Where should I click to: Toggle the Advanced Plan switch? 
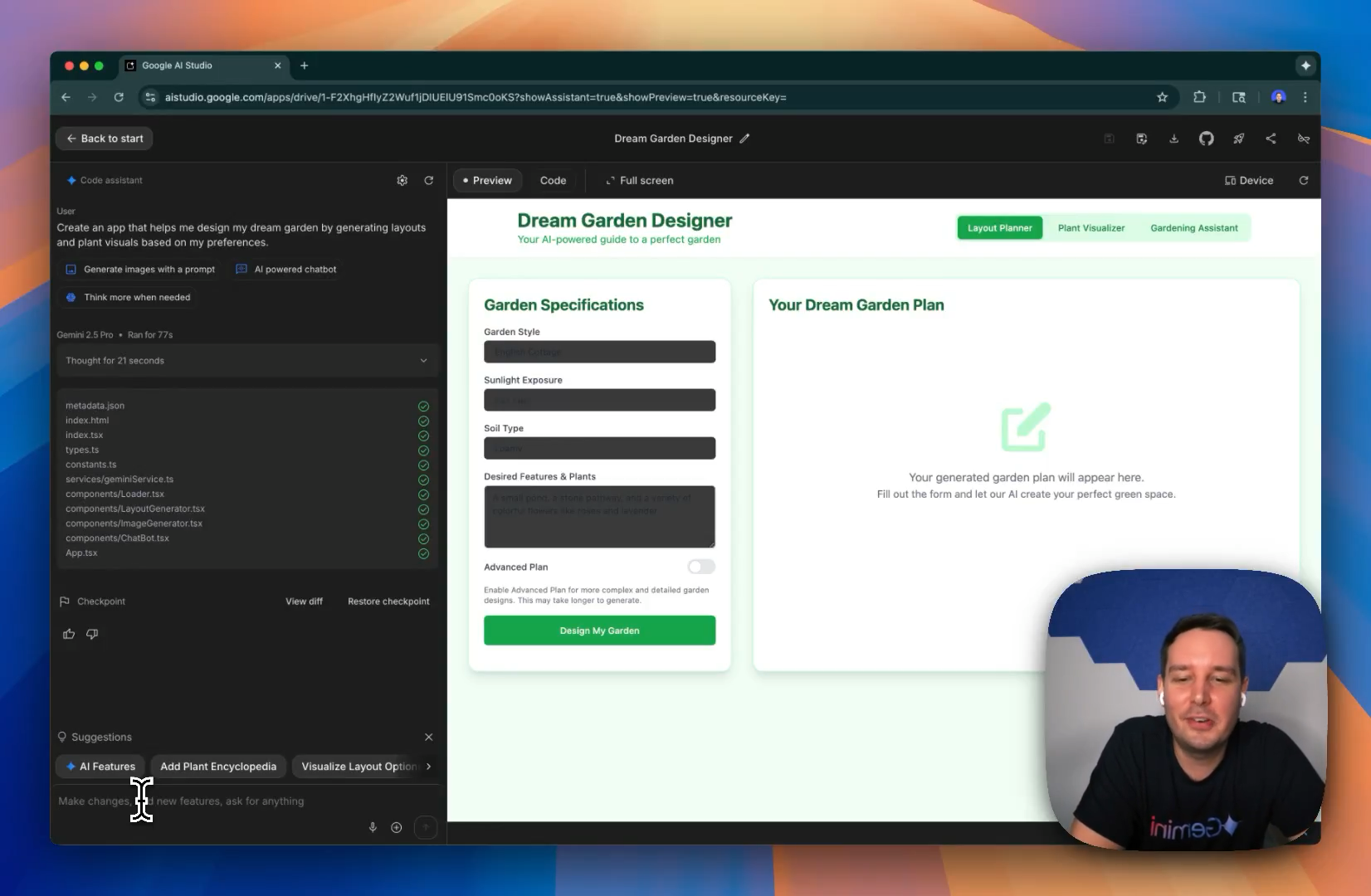click(700, 567)
